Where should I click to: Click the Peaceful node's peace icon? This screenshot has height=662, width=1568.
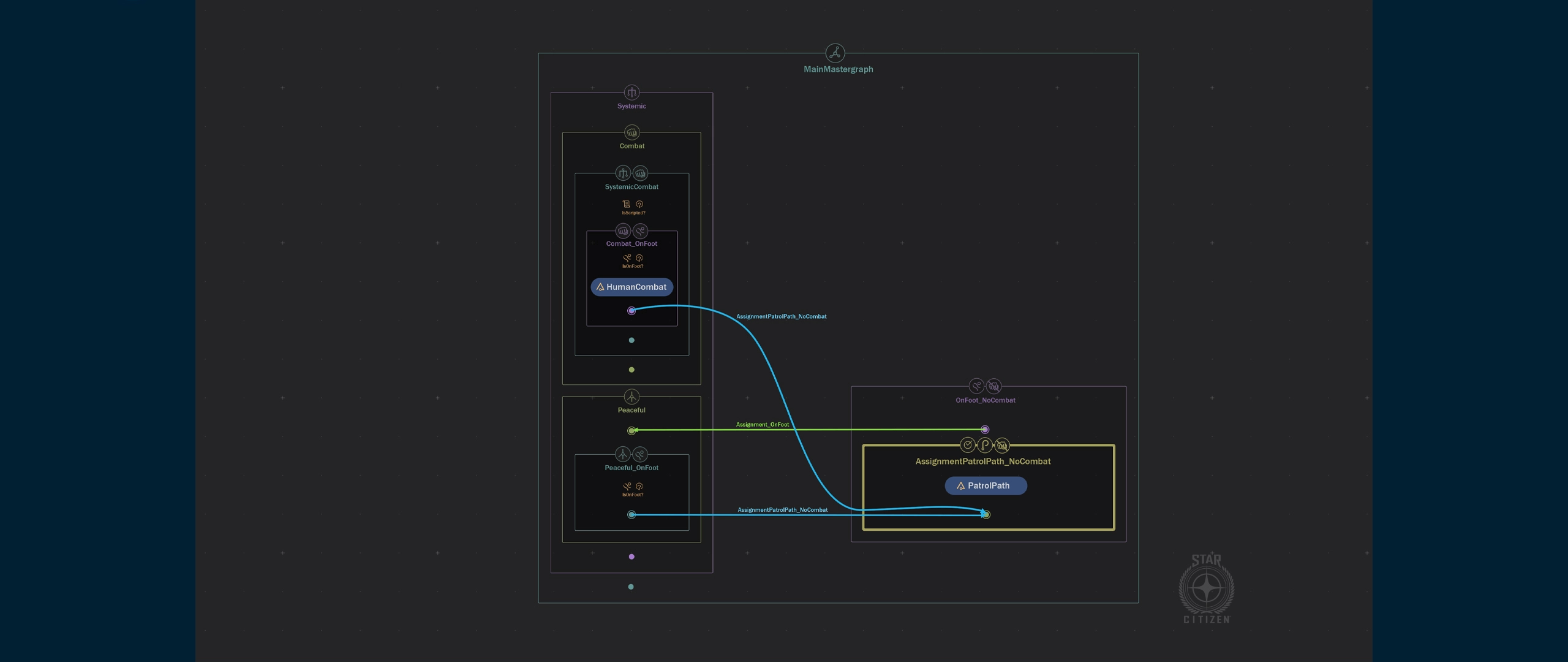coord(631,397)
